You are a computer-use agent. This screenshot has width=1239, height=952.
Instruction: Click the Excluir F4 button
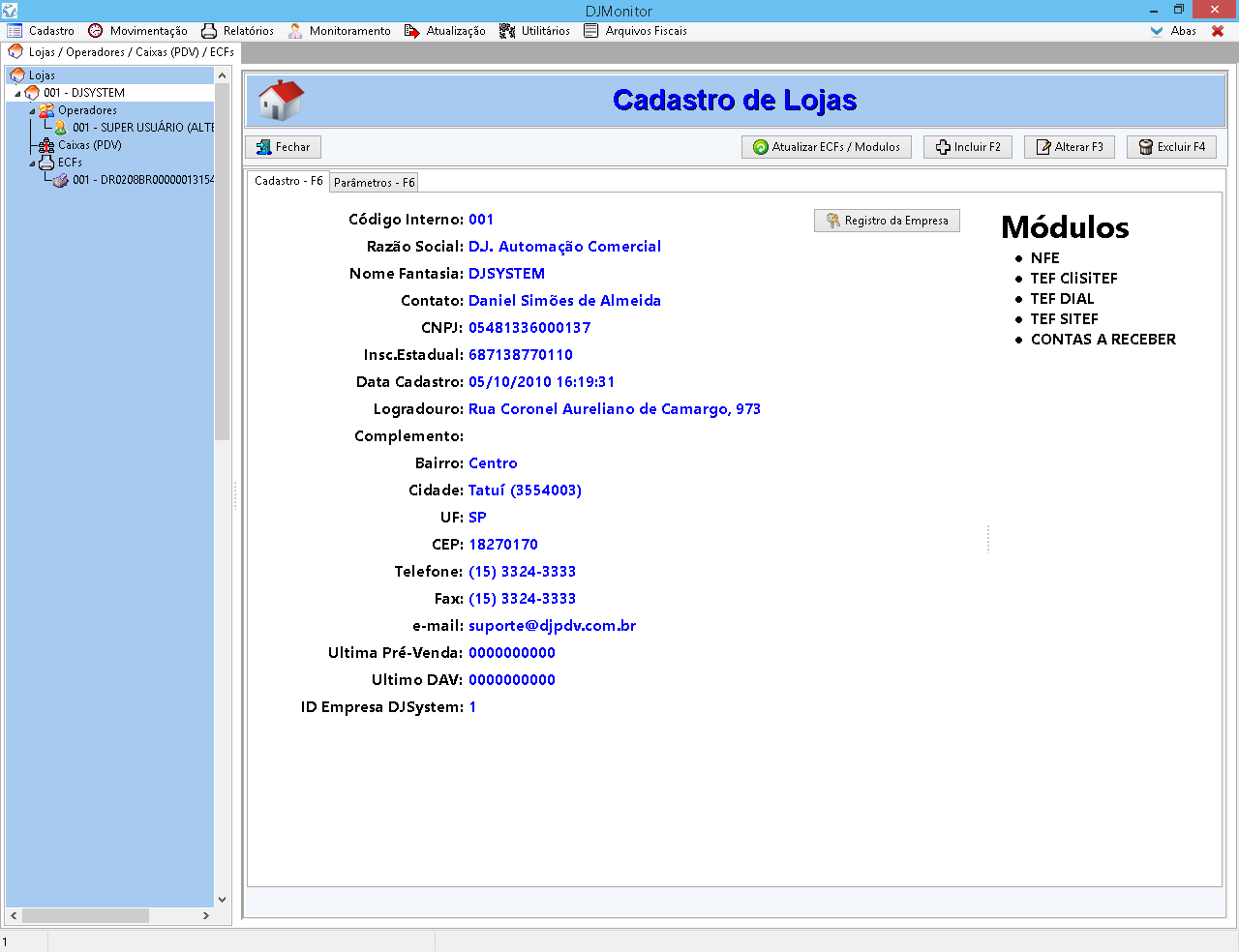tap(1171, 147)
